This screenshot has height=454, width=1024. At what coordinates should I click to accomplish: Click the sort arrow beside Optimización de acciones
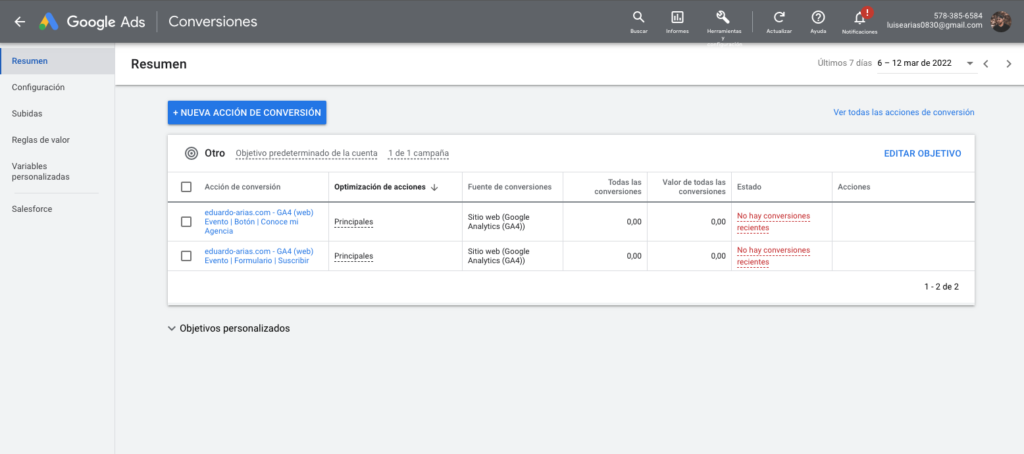click(x=434, y=187)
